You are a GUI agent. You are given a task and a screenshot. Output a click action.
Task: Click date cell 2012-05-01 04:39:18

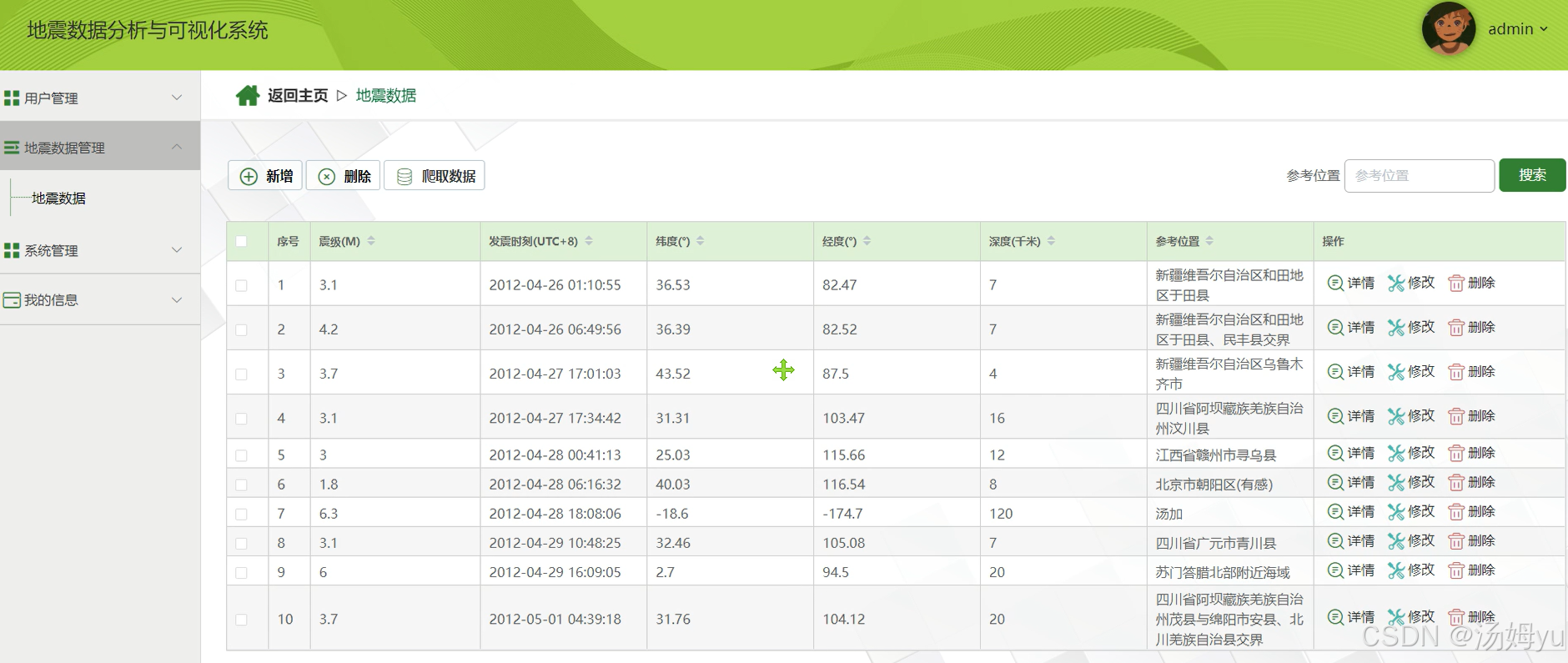coord(555,620)
